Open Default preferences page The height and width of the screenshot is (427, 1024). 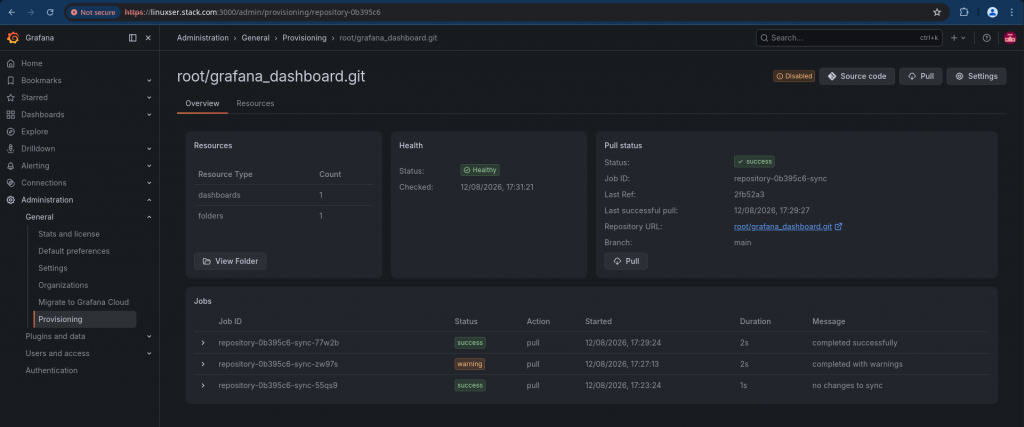[74, 251]
